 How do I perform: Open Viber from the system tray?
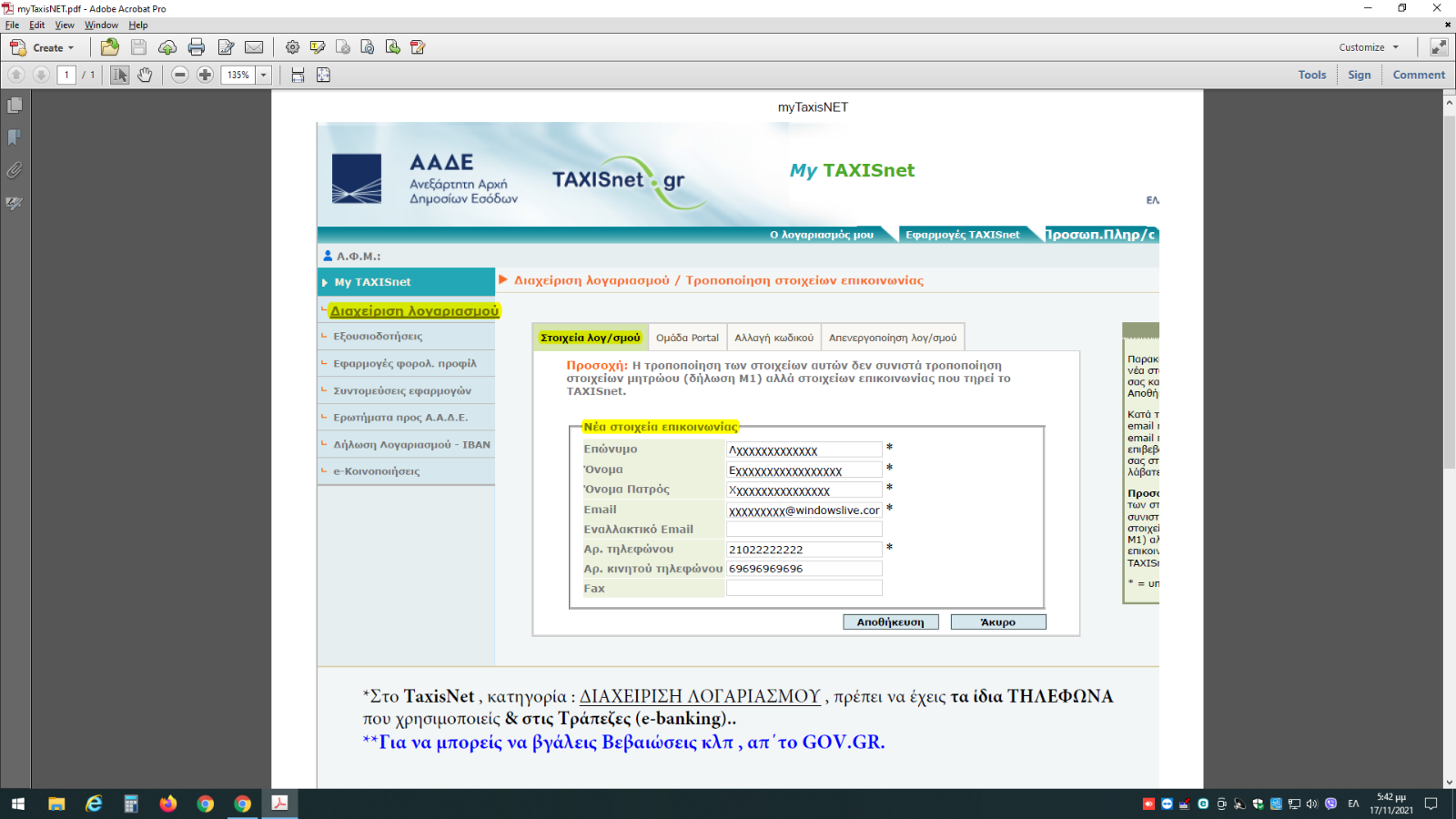pyautogui.click(x=1330, y=804)
